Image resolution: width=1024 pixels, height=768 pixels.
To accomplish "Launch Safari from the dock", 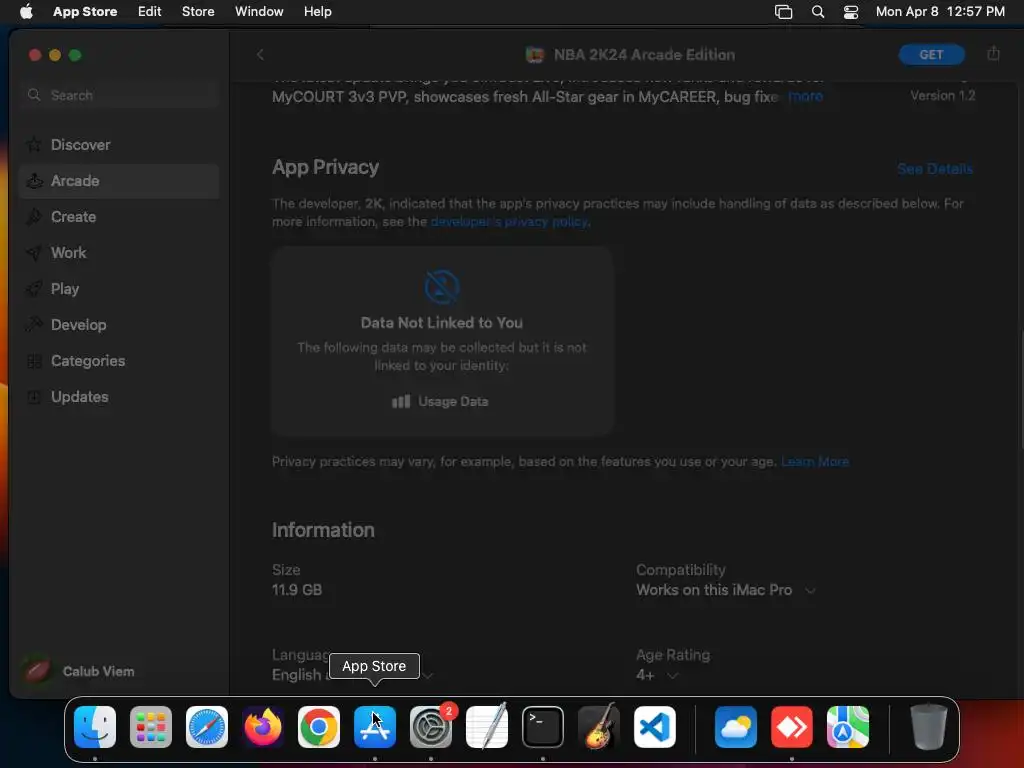I will point(207,726).
